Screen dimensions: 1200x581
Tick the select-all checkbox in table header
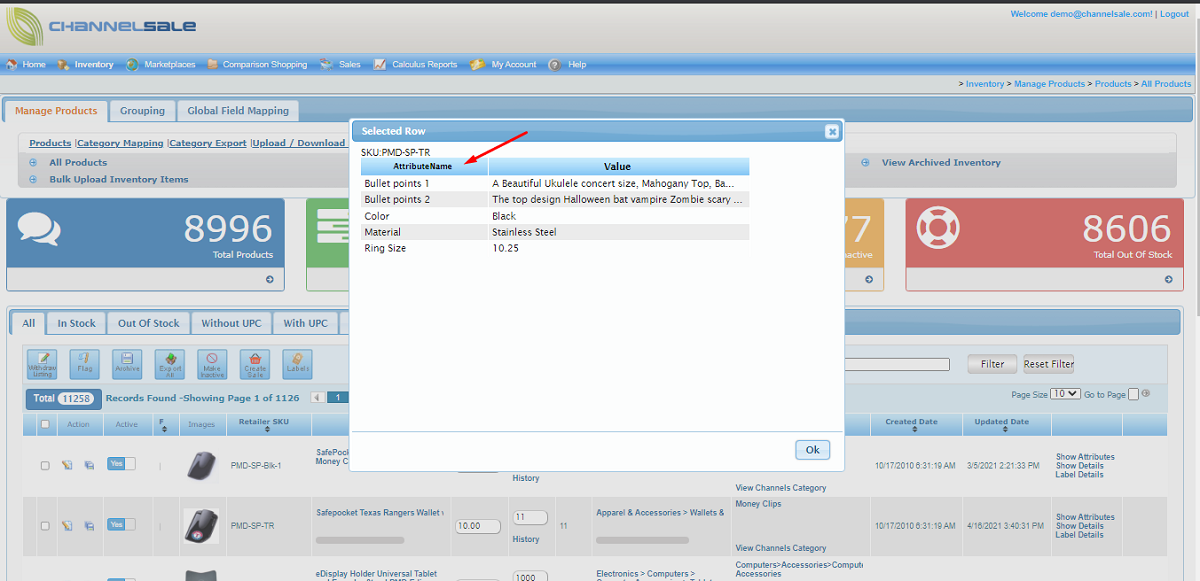(45, 424)
